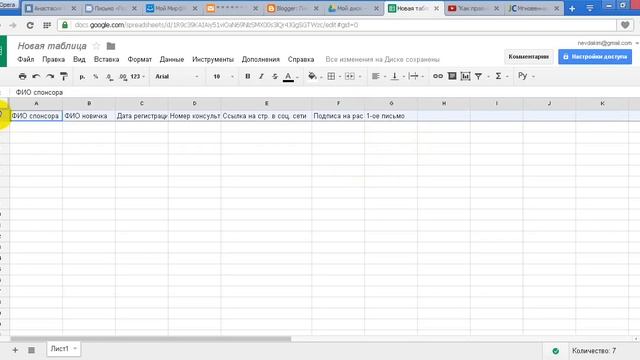
Task: Toggle italic formatting
Action: click(261, 76)
